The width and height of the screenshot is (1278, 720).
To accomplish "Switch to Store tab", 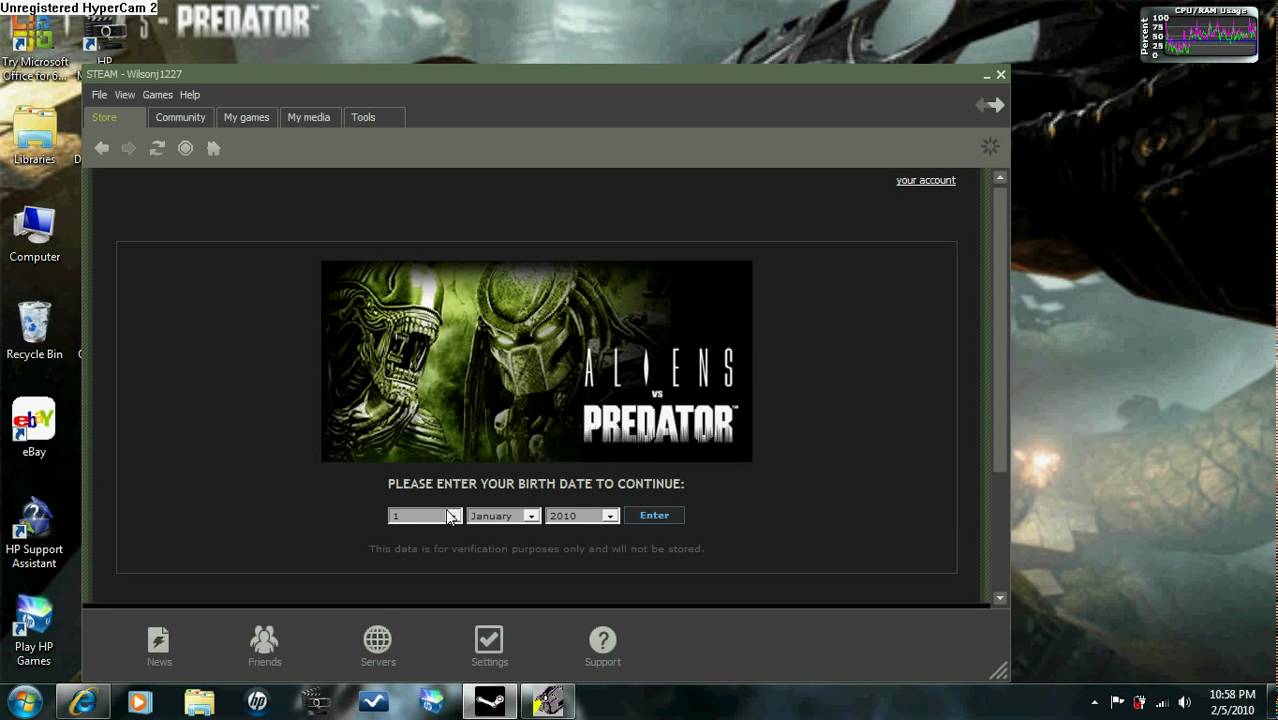I will (x=116, y=117).
